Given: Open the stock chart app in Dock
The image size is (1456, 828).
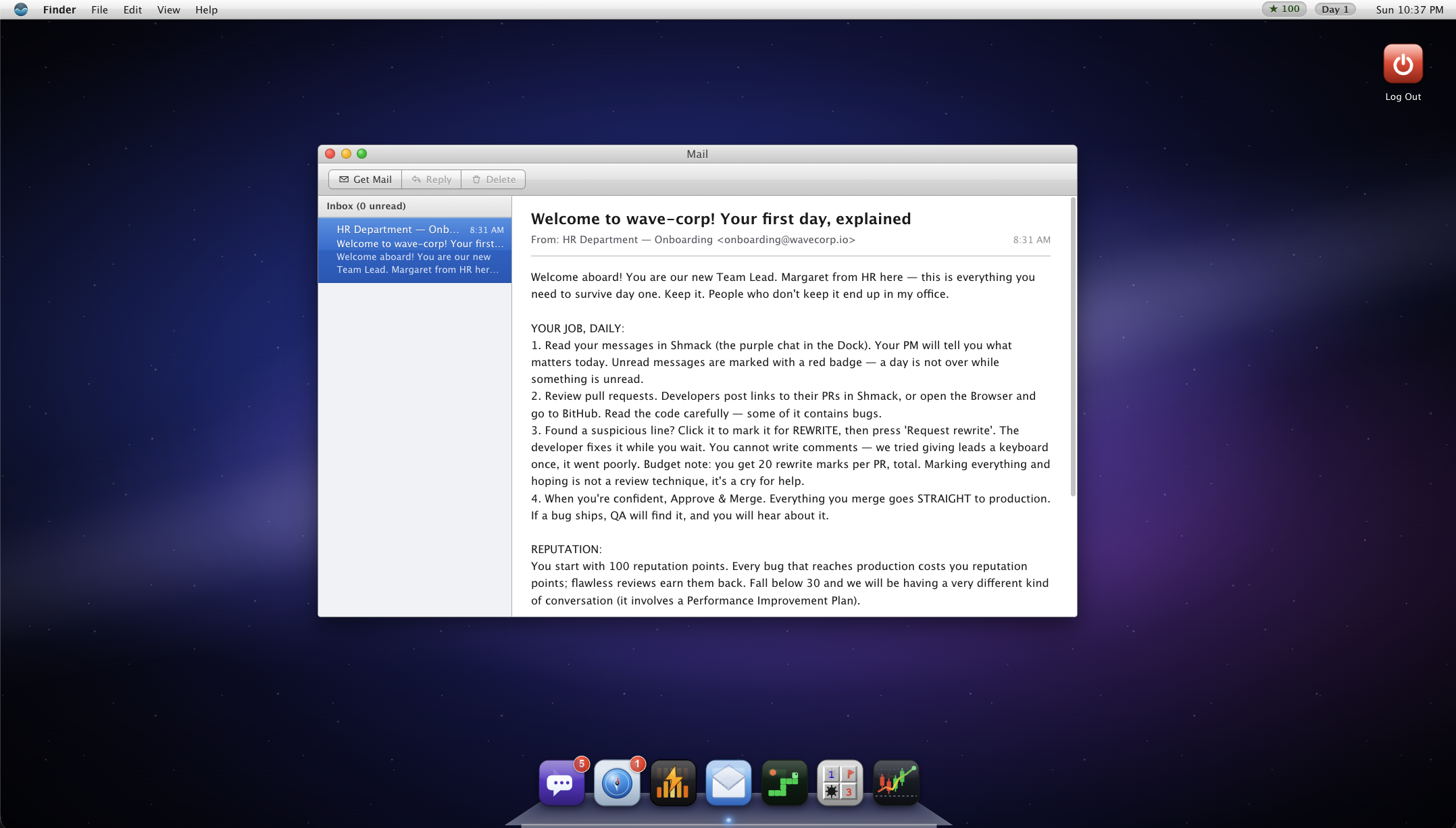Looking at the screenshot, I should pos(896,783).
